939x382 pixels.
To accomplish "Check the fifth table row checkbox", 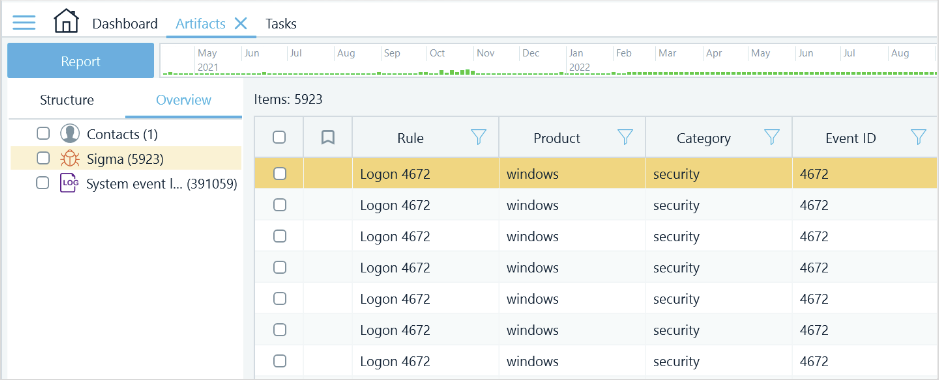I will tap(280, 298).
